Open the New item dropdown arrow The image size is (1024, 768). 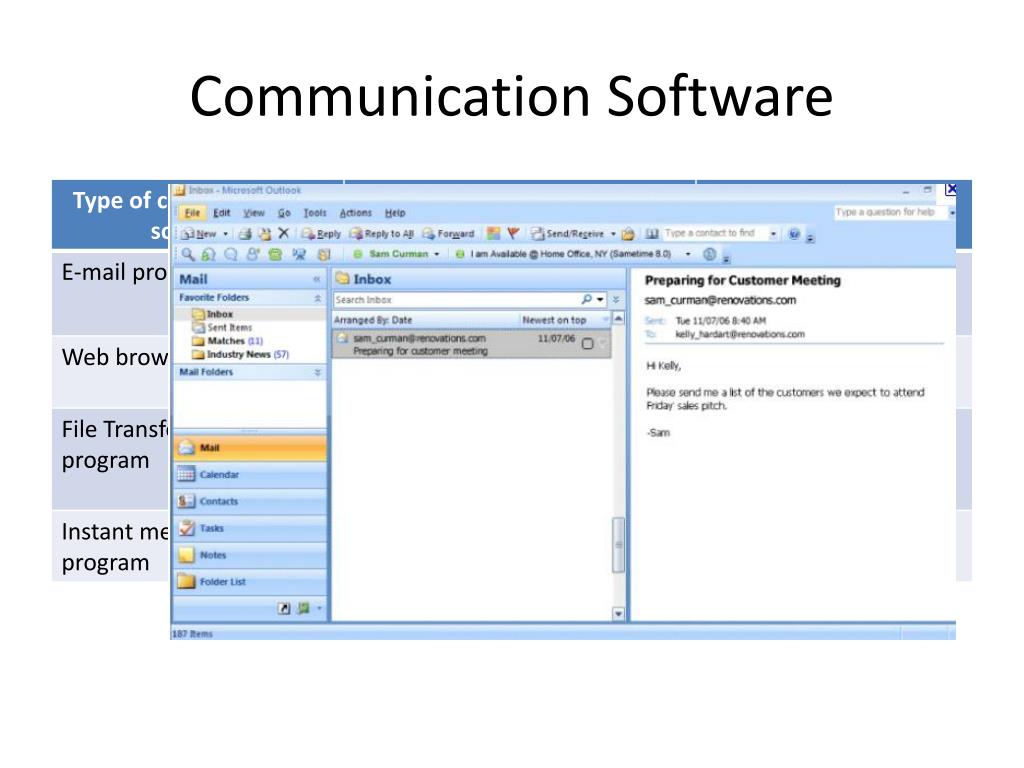226,234
